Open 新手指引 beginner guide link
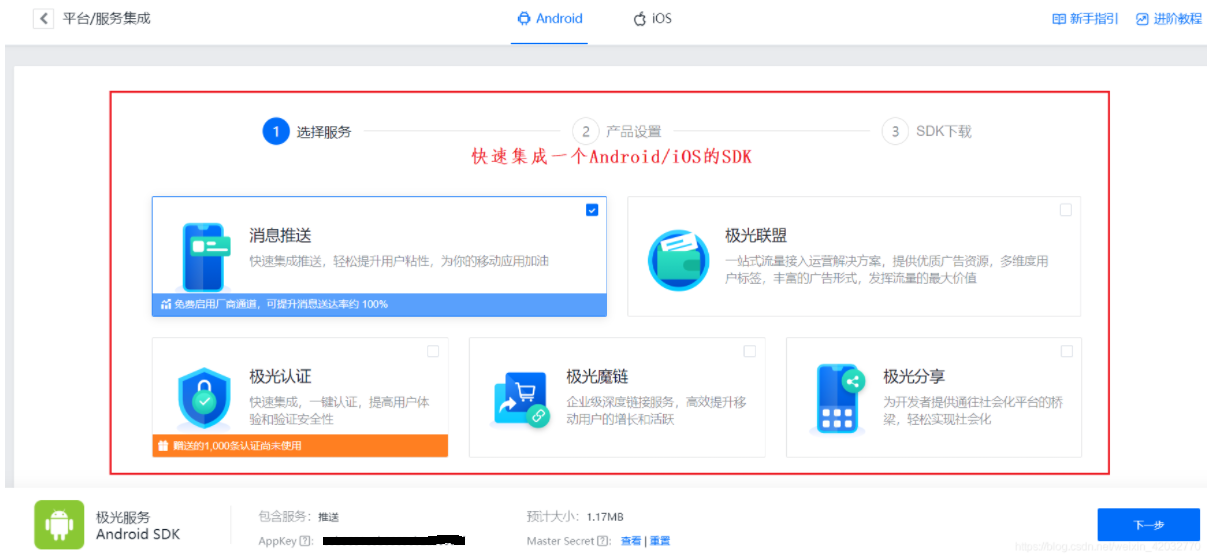This screenshot has height=557, width=1210. click(1085, 19)
